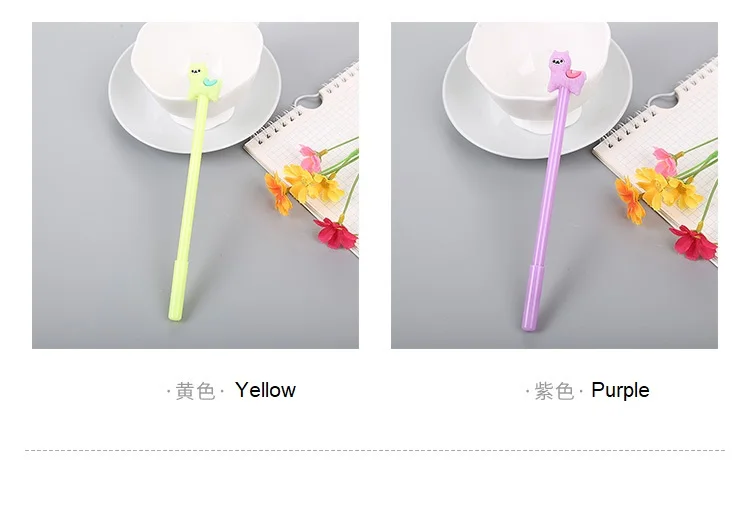Open the purple pen product photo
The height and width of the screenshot is (506, 750).
click(x=554, y=185)
